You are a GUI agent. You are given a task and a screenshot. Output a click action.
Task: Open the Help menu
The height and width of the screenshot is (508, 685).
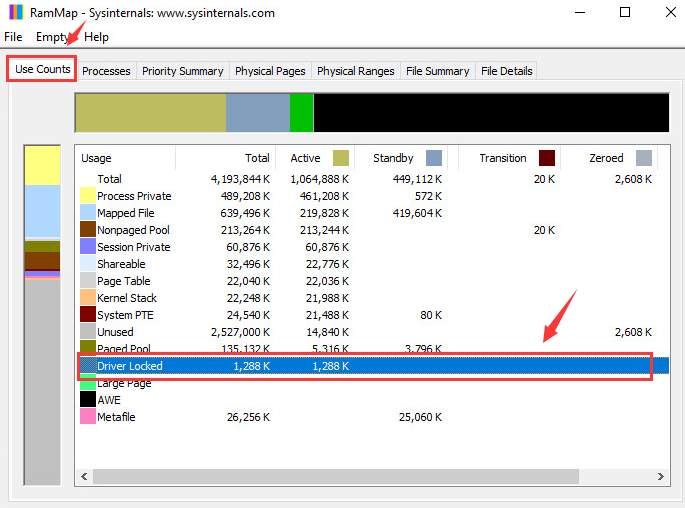pyautogui.click(x=96, y=37)
